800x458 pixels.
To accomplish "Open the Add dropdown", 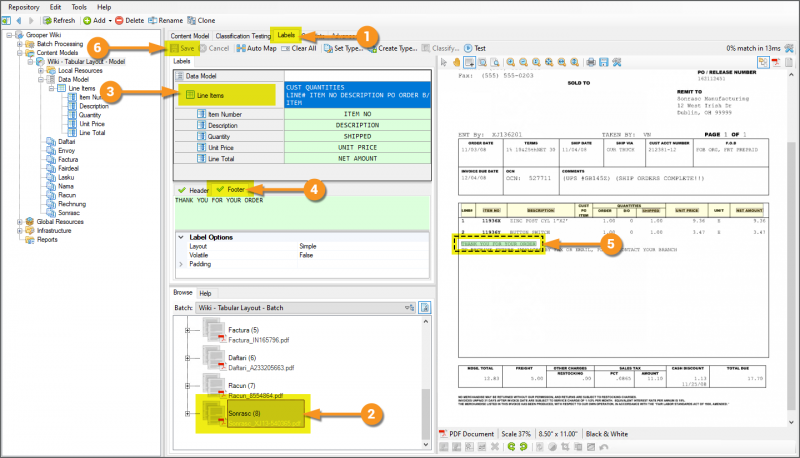I will point(96,20).
